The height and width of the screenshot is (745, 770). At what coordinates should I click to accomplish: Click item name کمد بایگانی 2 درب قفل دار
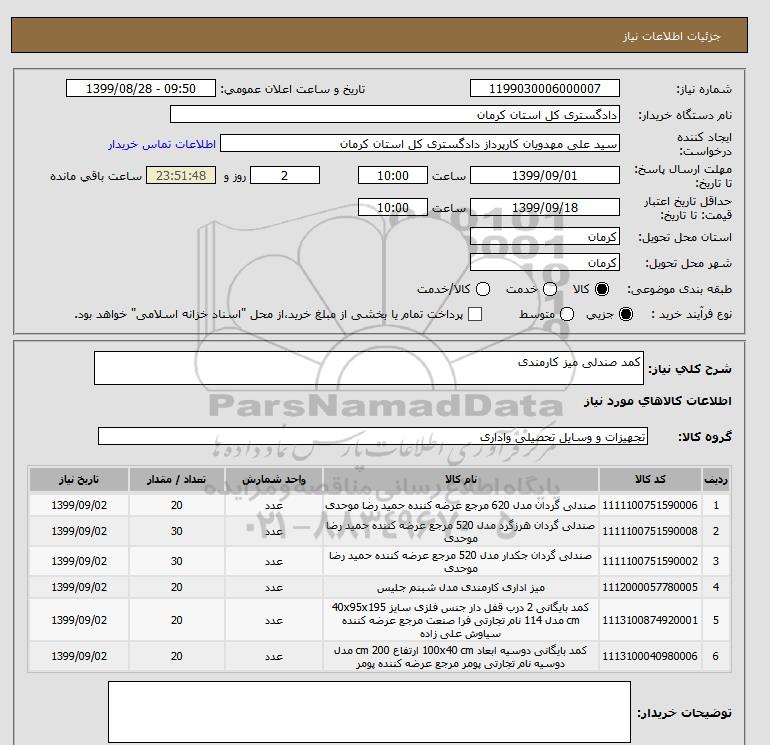pos(461,621)
